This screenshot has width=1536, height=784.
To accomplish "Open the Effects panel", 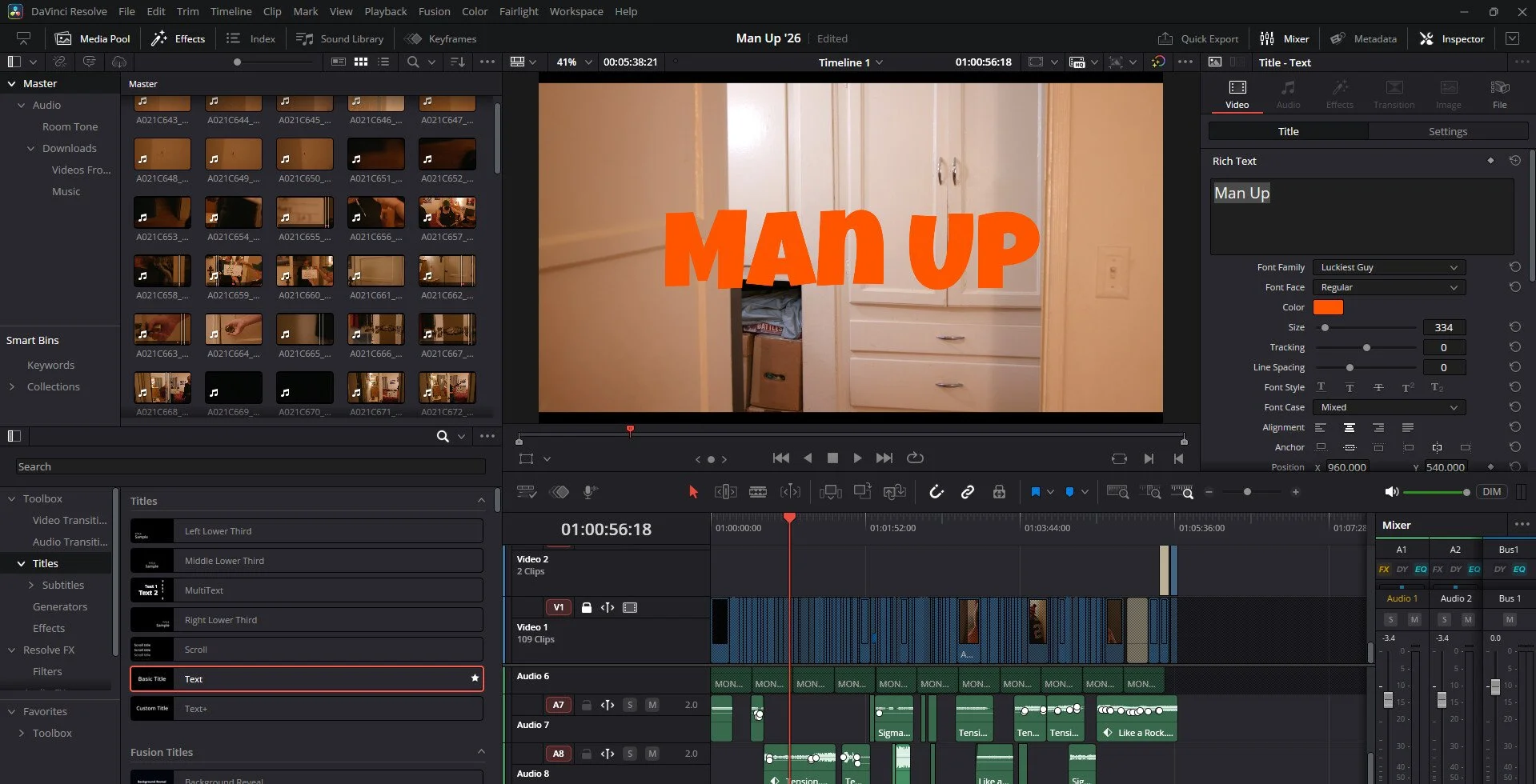I will click(x=178, y=38).
